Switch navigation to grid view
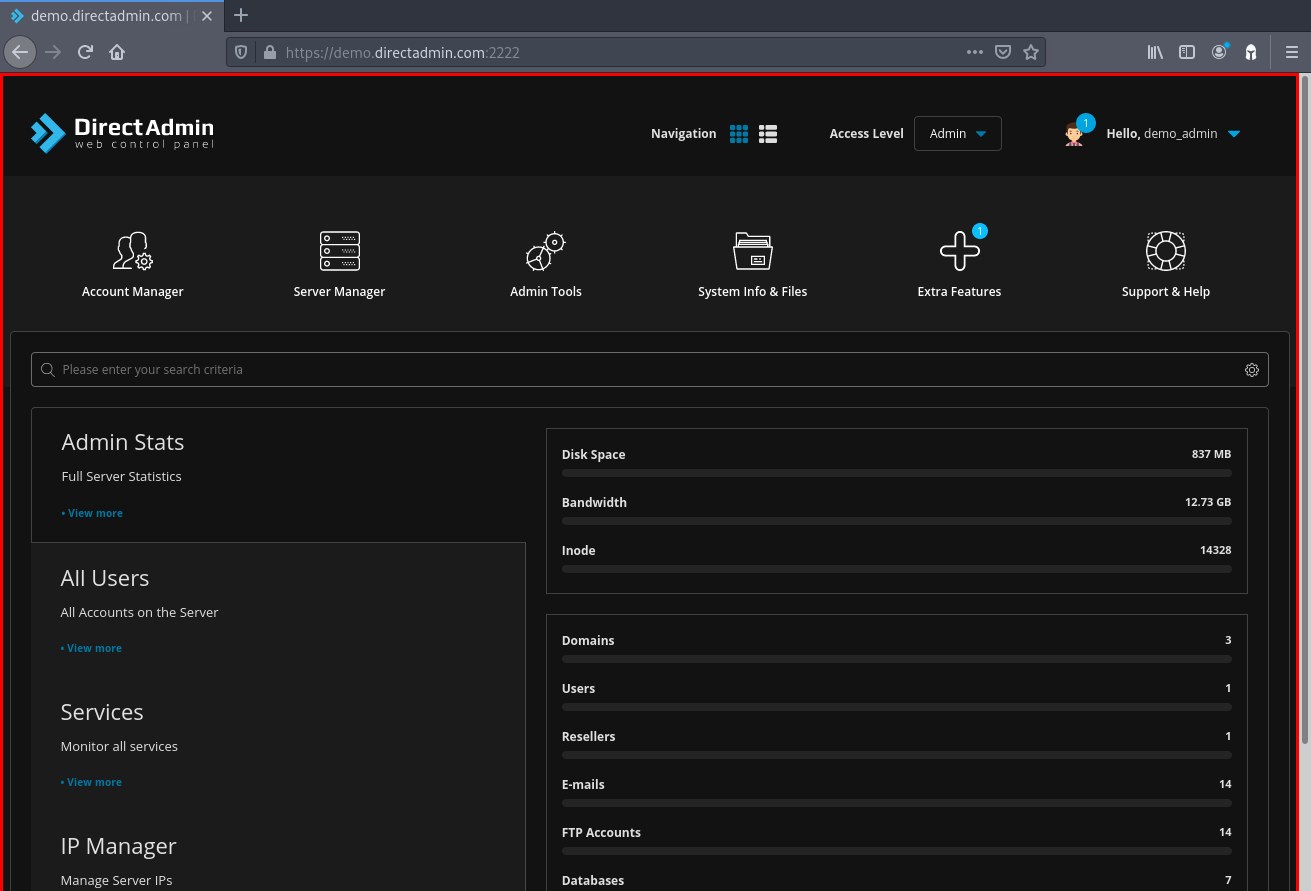Viewport: 1311px width, 891px height. point(739,134)
